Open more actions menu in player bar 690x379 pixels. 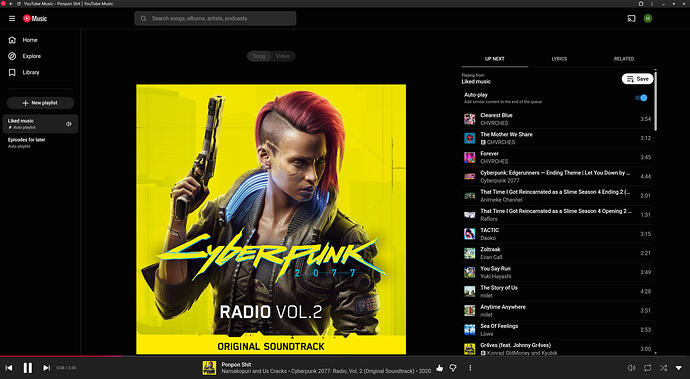[x=470, y=368]
